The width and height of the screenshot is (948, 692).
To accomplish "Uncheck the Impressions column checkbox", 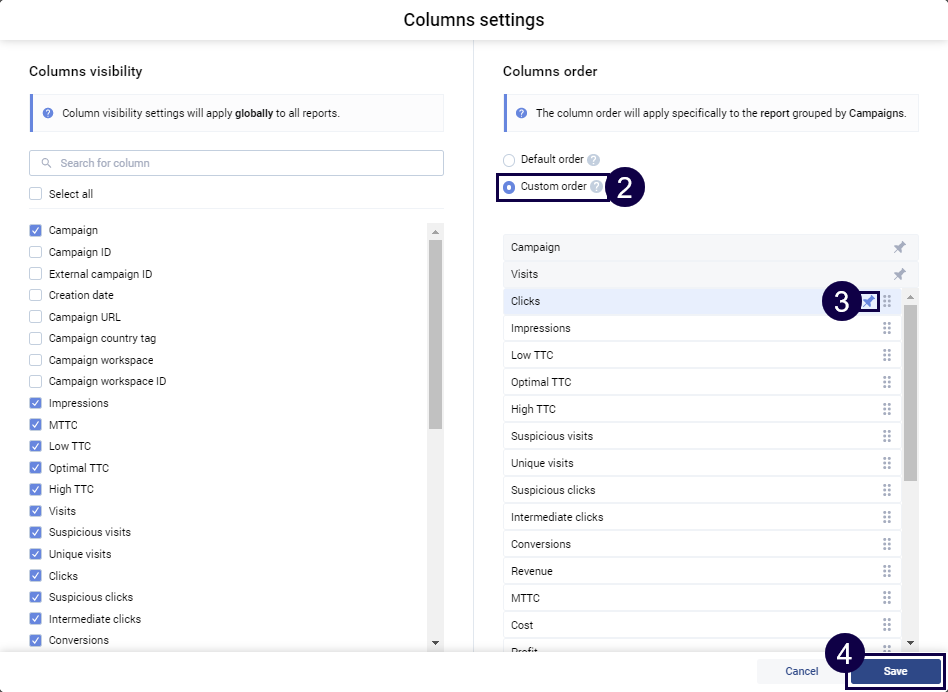I will (36, 403).
